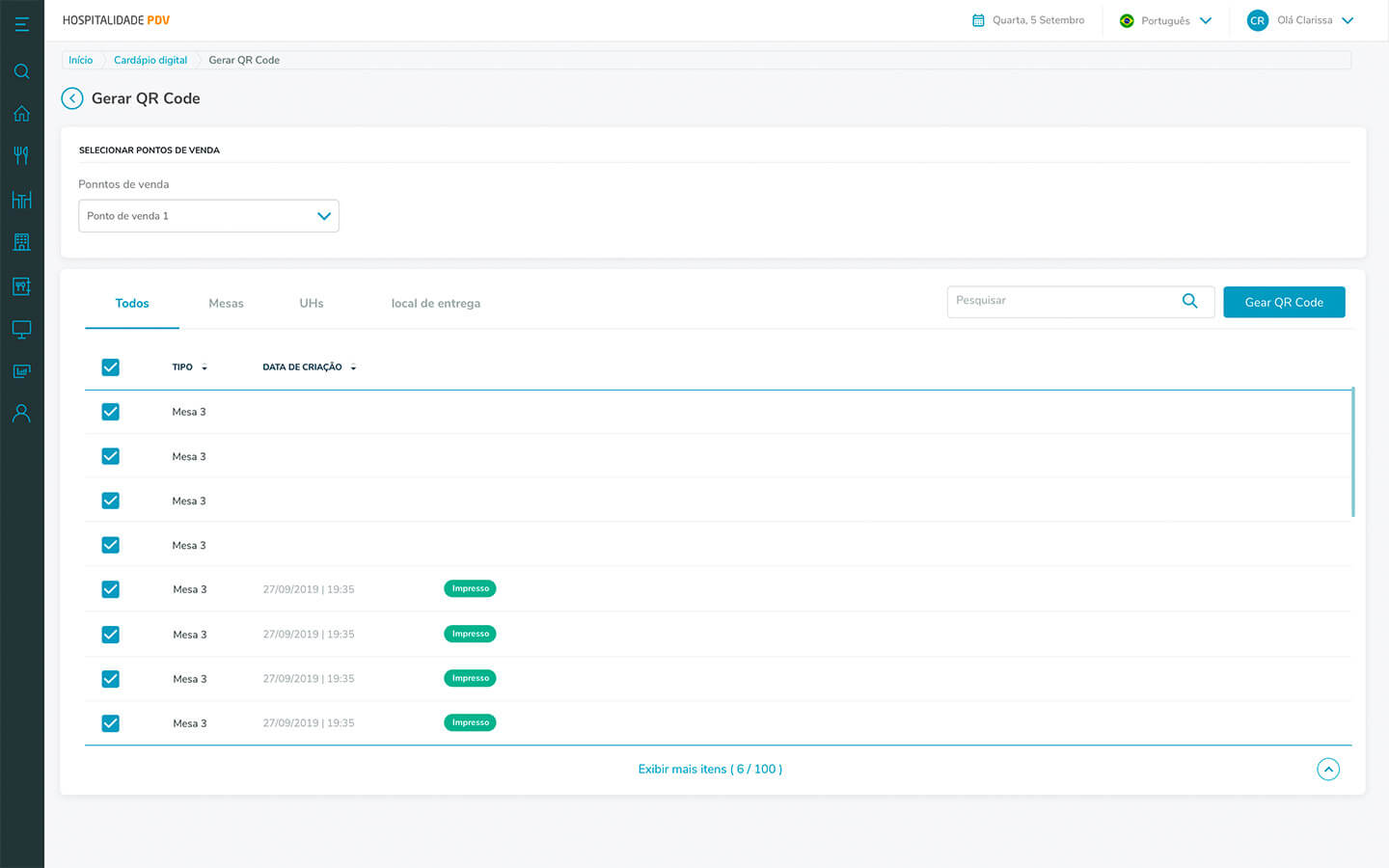This screenshot has width=1389, height=868.
Task: Select the building icon in sidebar
Action: (x=21, y=242)
